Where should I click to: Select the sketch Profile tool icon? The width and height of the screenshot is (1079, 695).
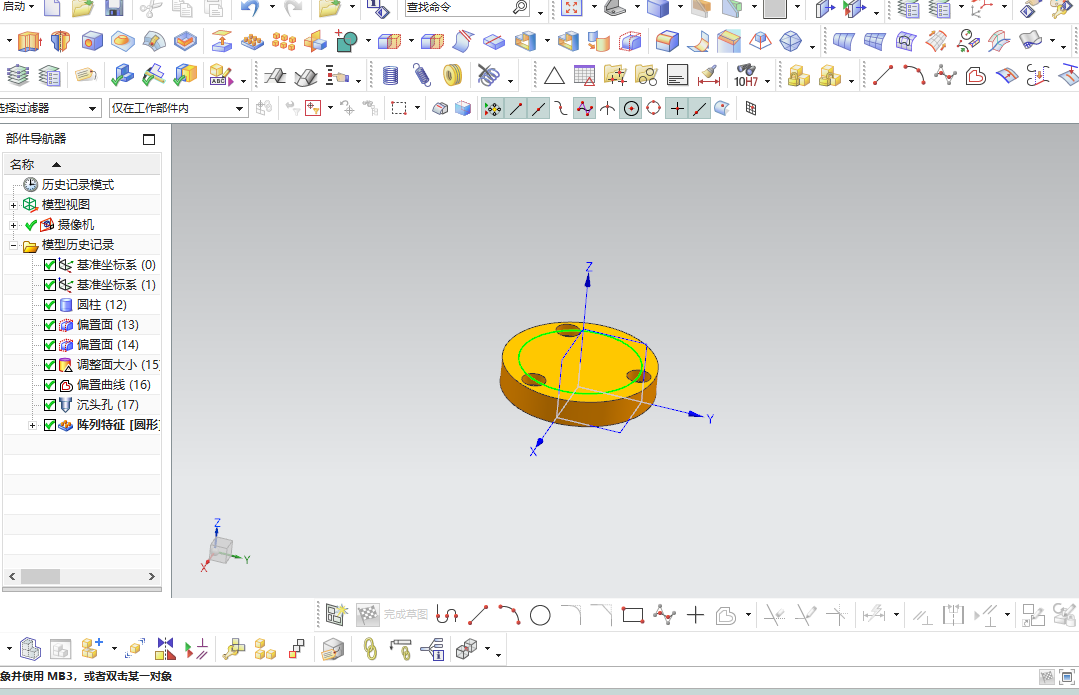447,615
